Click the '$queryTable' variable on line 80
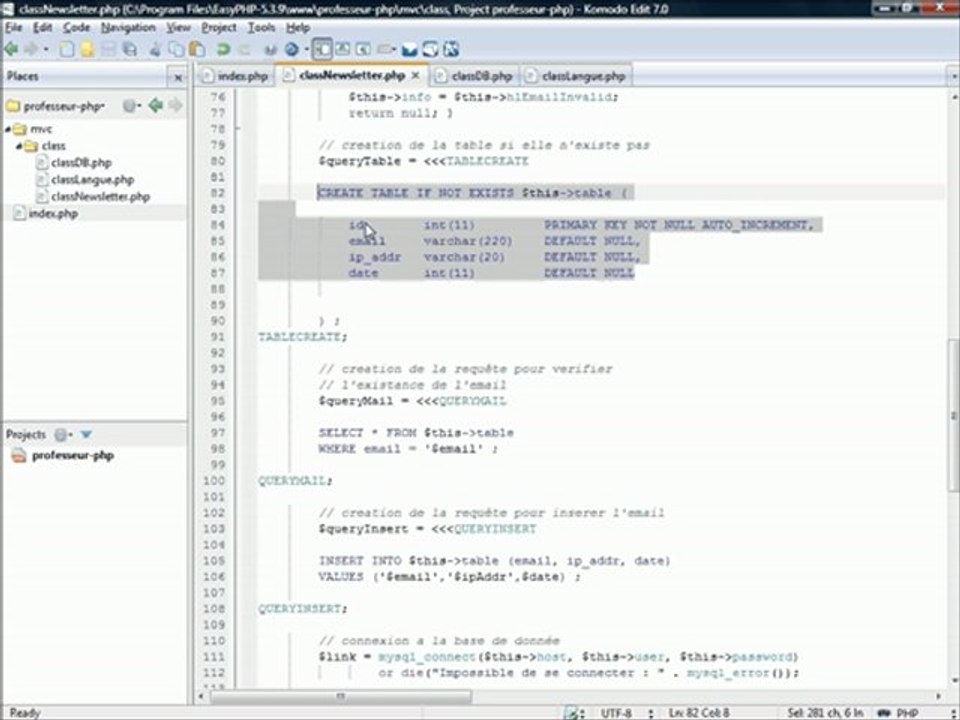 click(x=359, y=161)
